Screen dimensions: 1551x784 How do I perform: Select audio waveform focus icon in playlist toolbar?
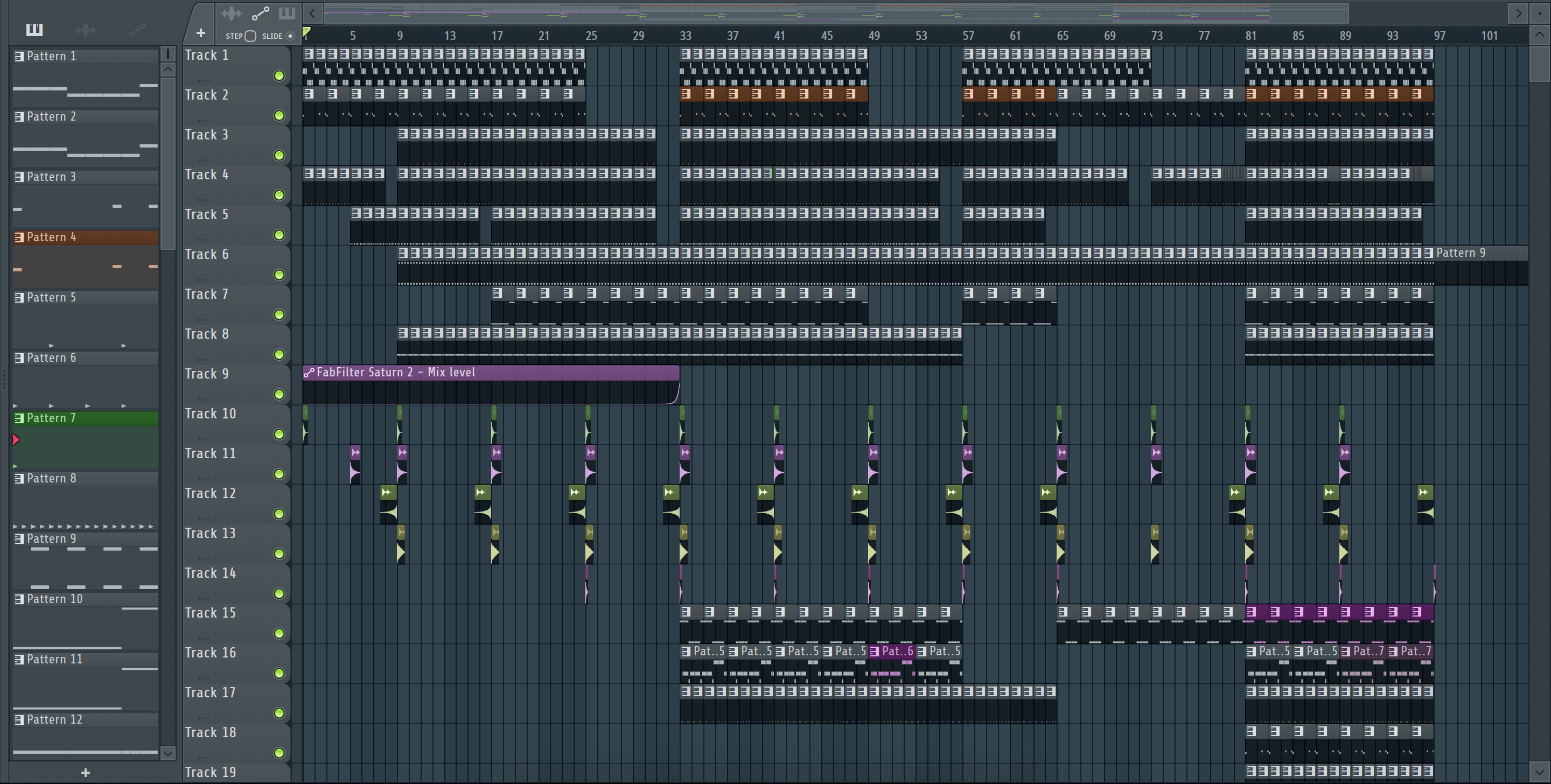(x=231, y=13)
